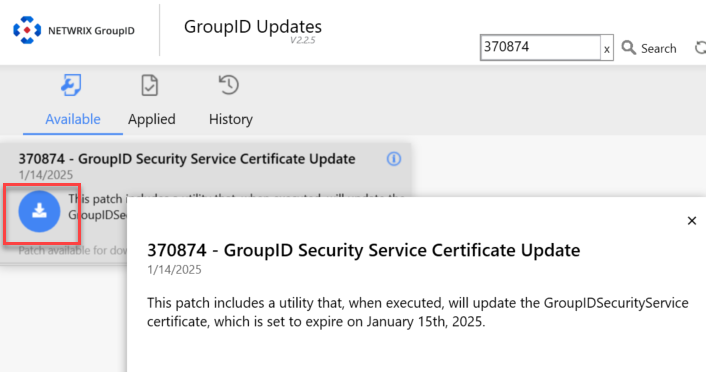Click the V2.2.5 version label
The height and width of the screenshot is (372, 706).
pos(303,41)
